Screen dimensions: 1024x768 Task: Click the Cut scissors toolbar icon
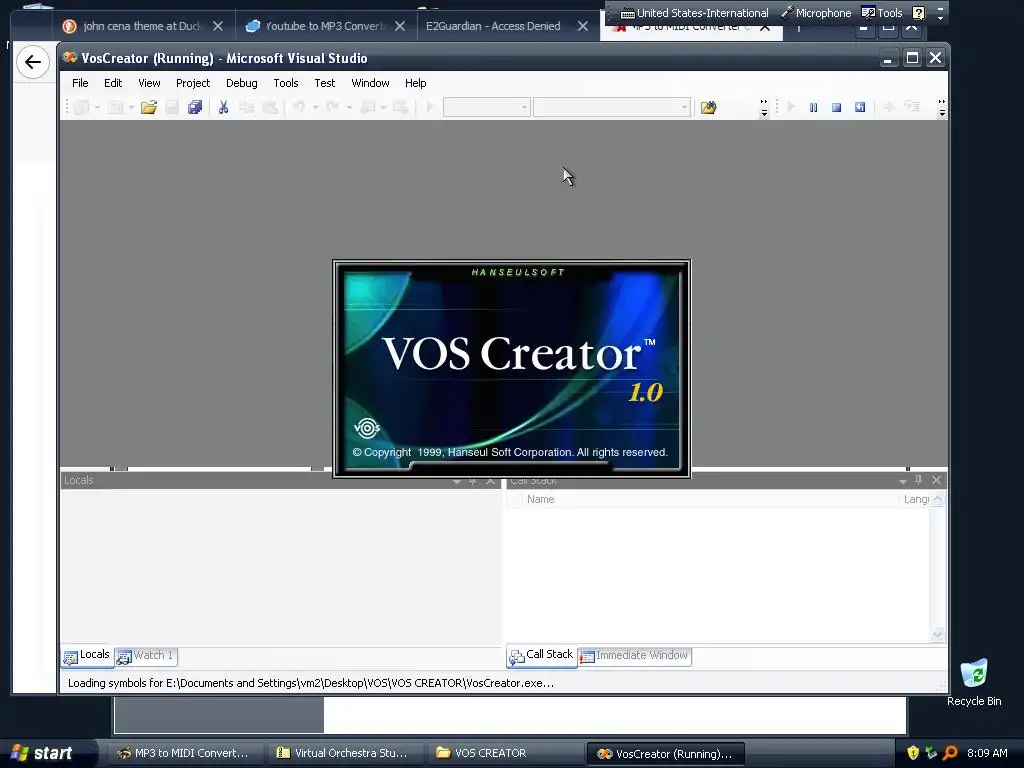223,107
